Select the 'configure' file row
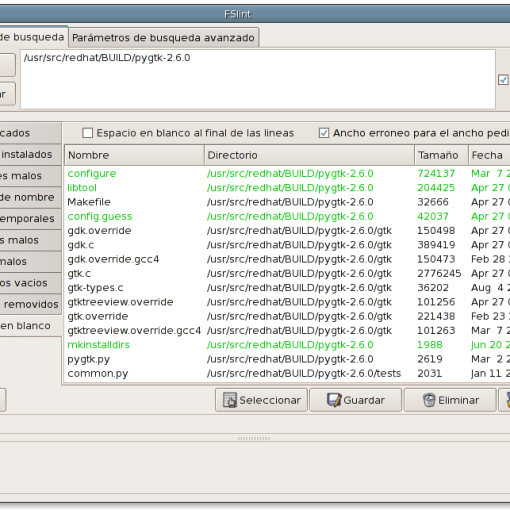The image size is (510, 510). pos(287,173)
